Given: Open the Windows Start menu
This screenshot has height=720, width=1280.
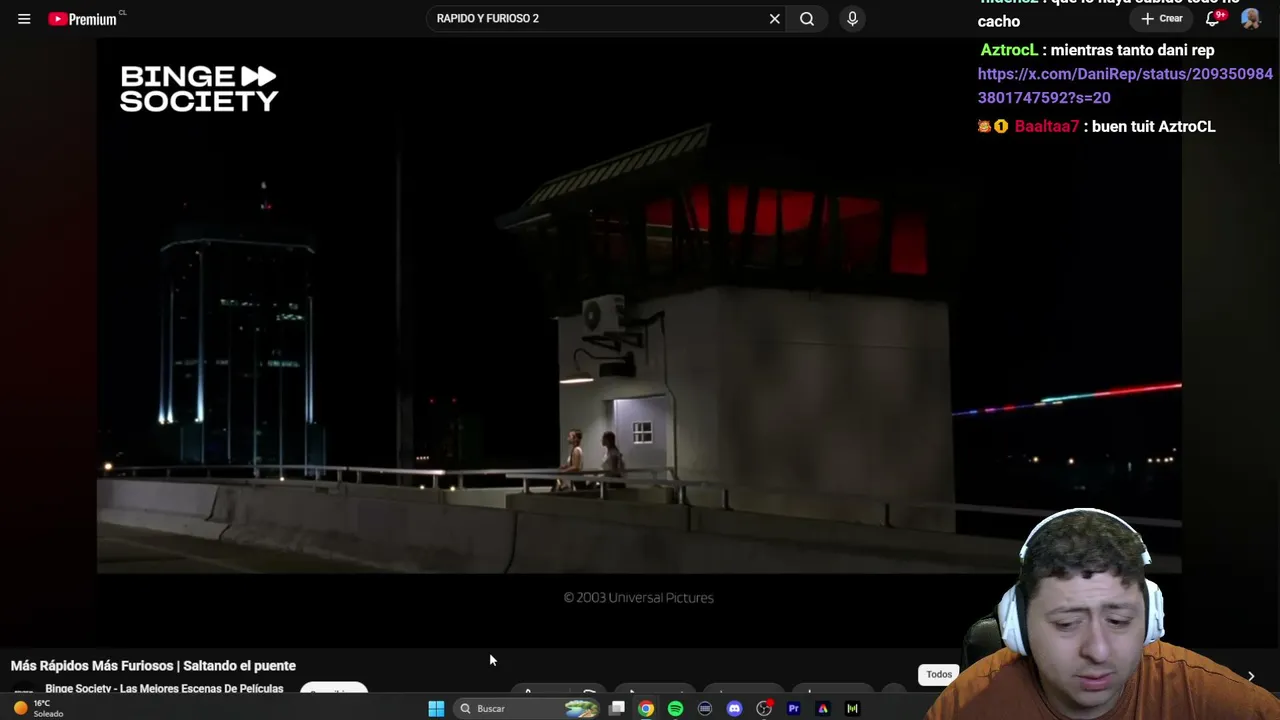Looking at the screenshot, I should click(436, 708).
